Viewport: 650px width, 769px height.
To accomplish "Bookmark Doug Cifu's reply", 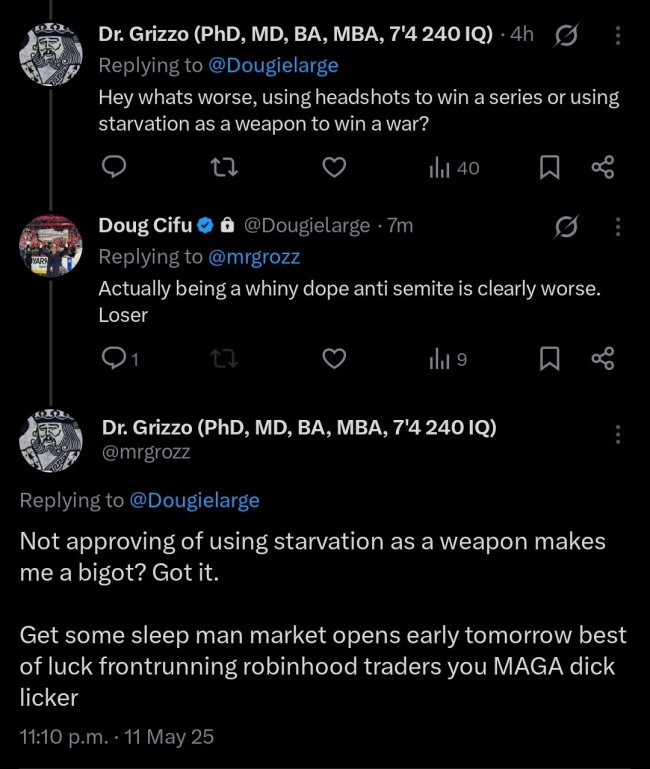I will click(x=549, y=359).
